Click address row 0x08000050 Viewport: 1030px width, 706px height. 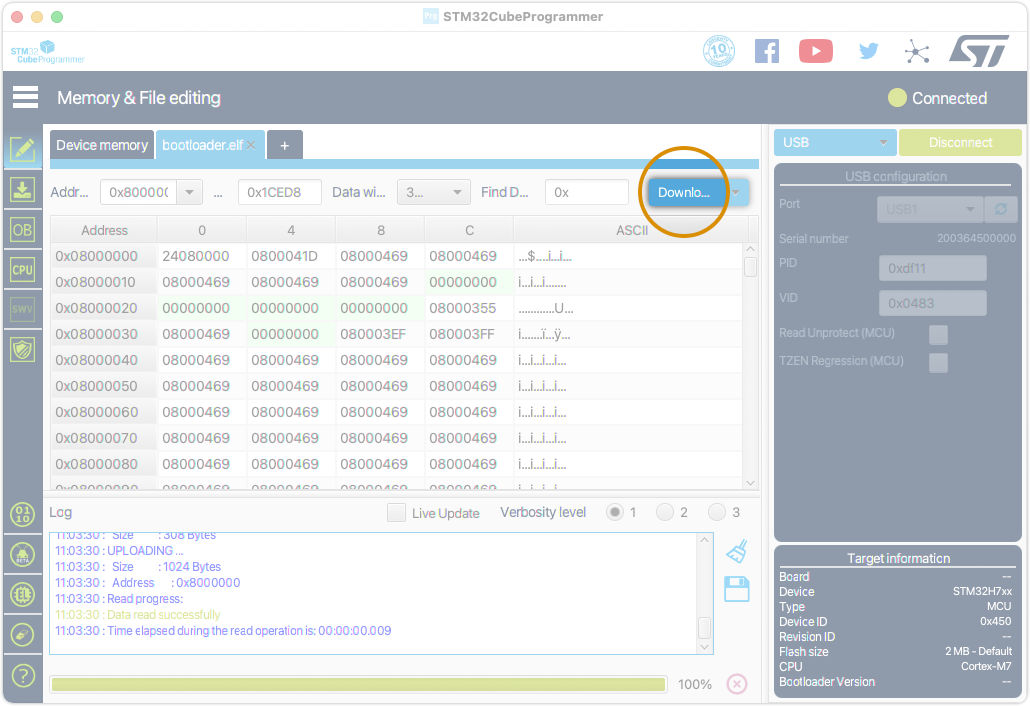[104, 386]
